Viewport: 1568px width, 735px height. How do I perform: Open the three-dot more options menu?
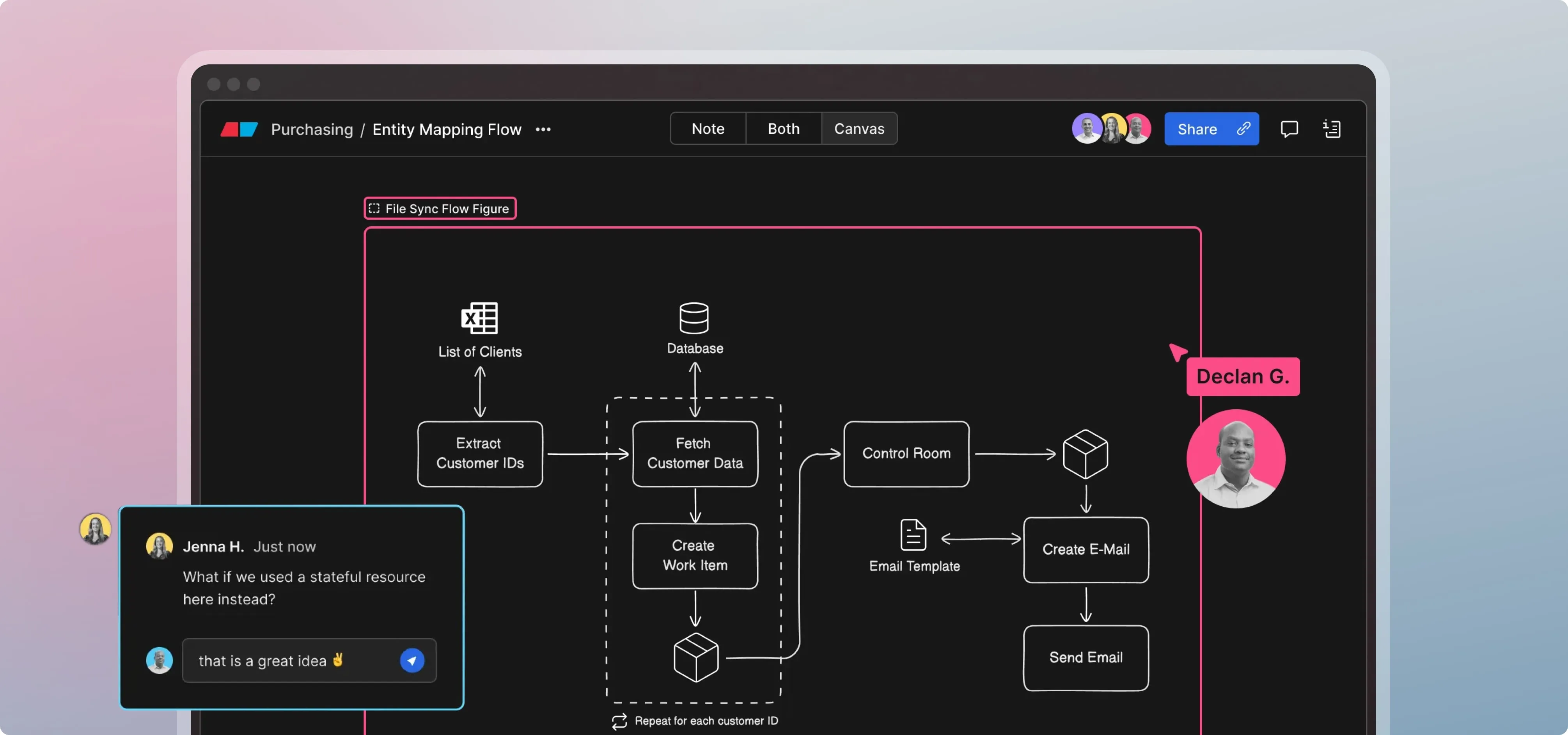[x=543, y=129]
